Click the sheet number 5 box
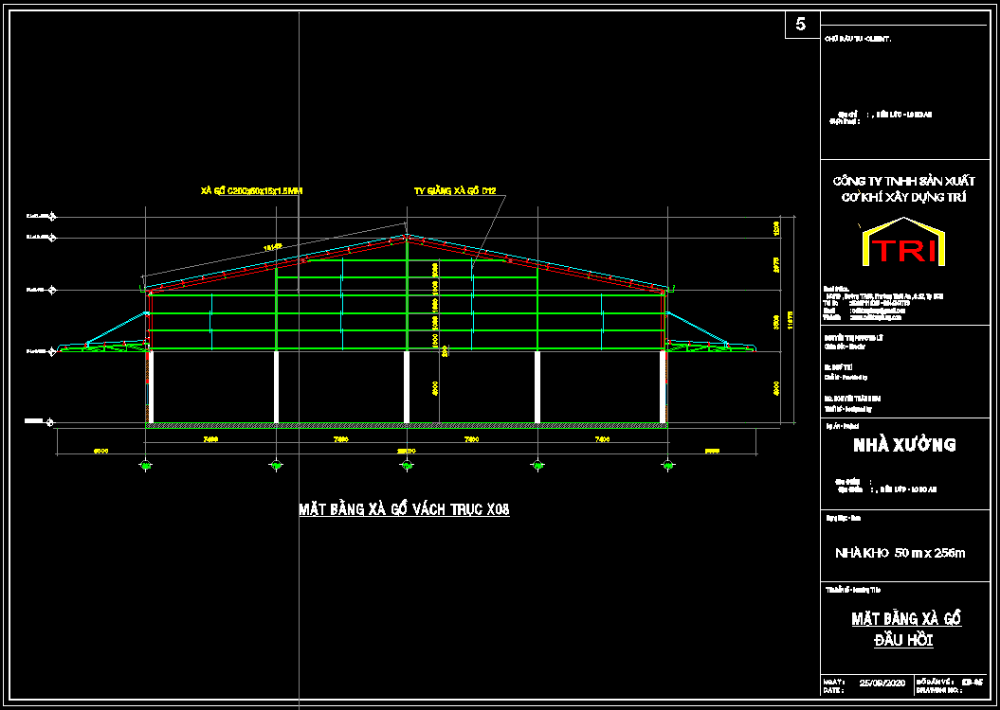 [802, 25]
